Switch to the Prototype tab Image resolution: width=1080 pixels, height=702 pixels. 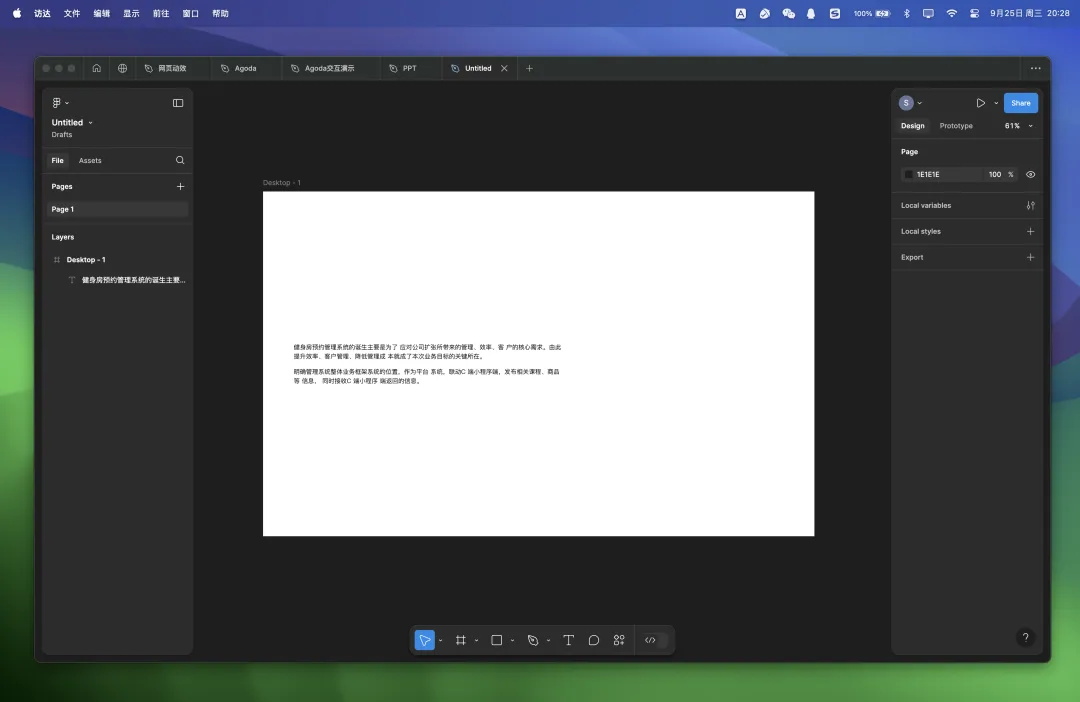(x=956, y=126)
